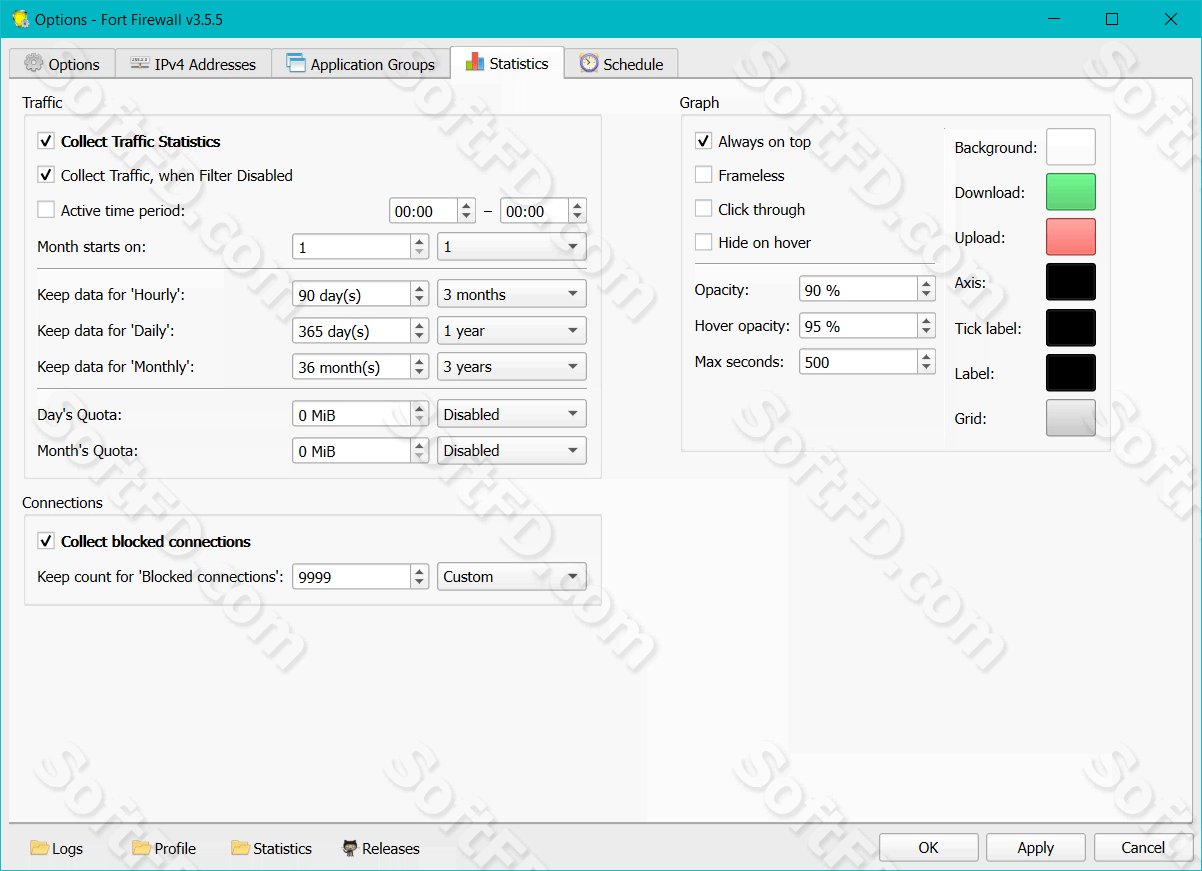Pick the Download green color swatch
The image size is (1202, 871).
1071,192
